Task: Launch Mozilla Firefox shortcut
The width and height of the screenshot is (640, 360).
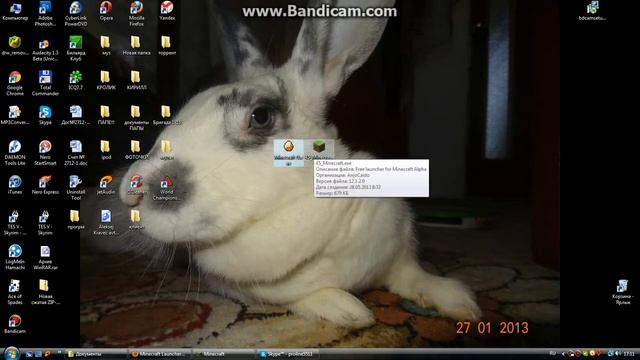Action: pyautogui.click(x=136, y=14)
